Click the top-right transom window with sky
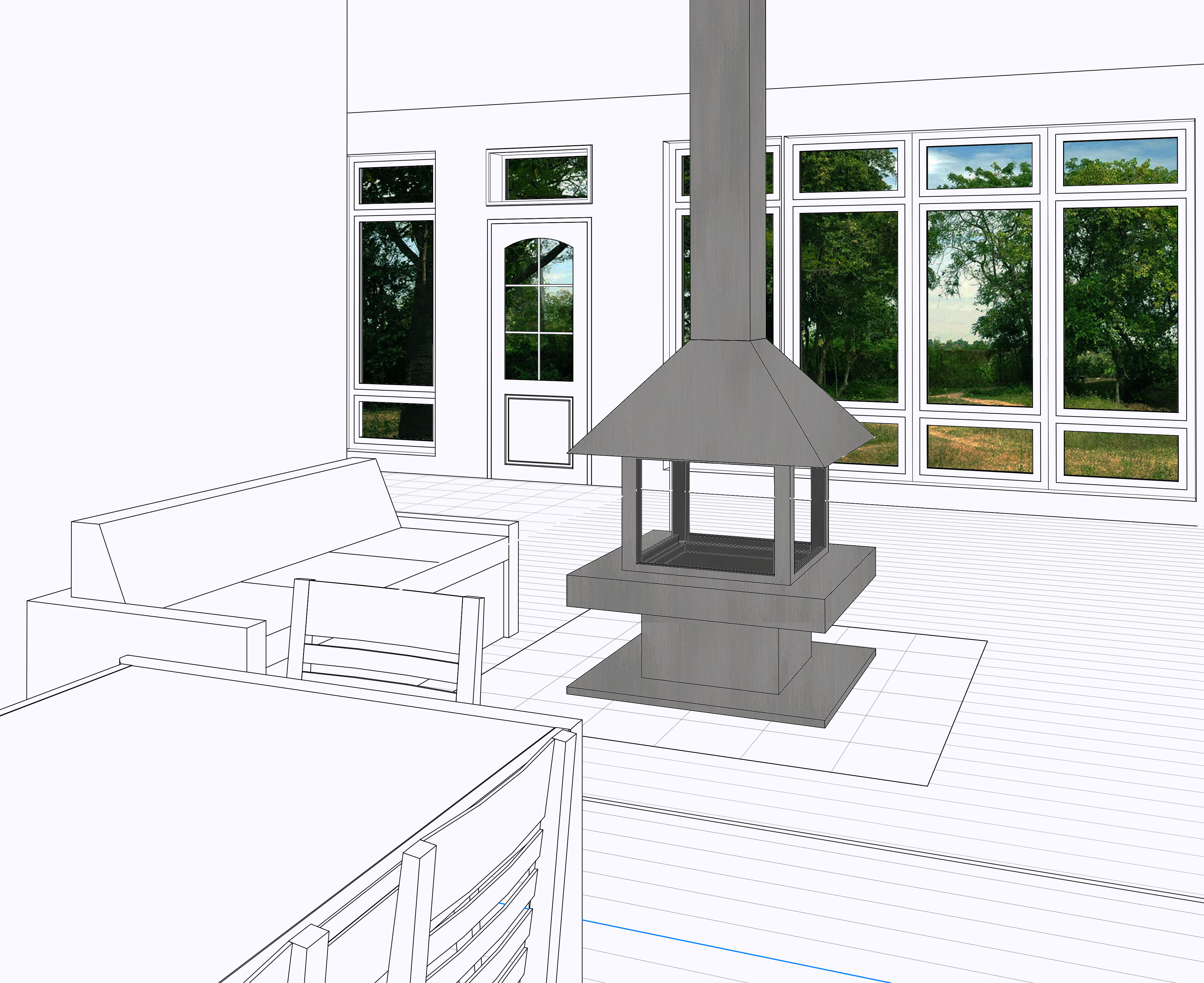 click(x=1120, y=162)
